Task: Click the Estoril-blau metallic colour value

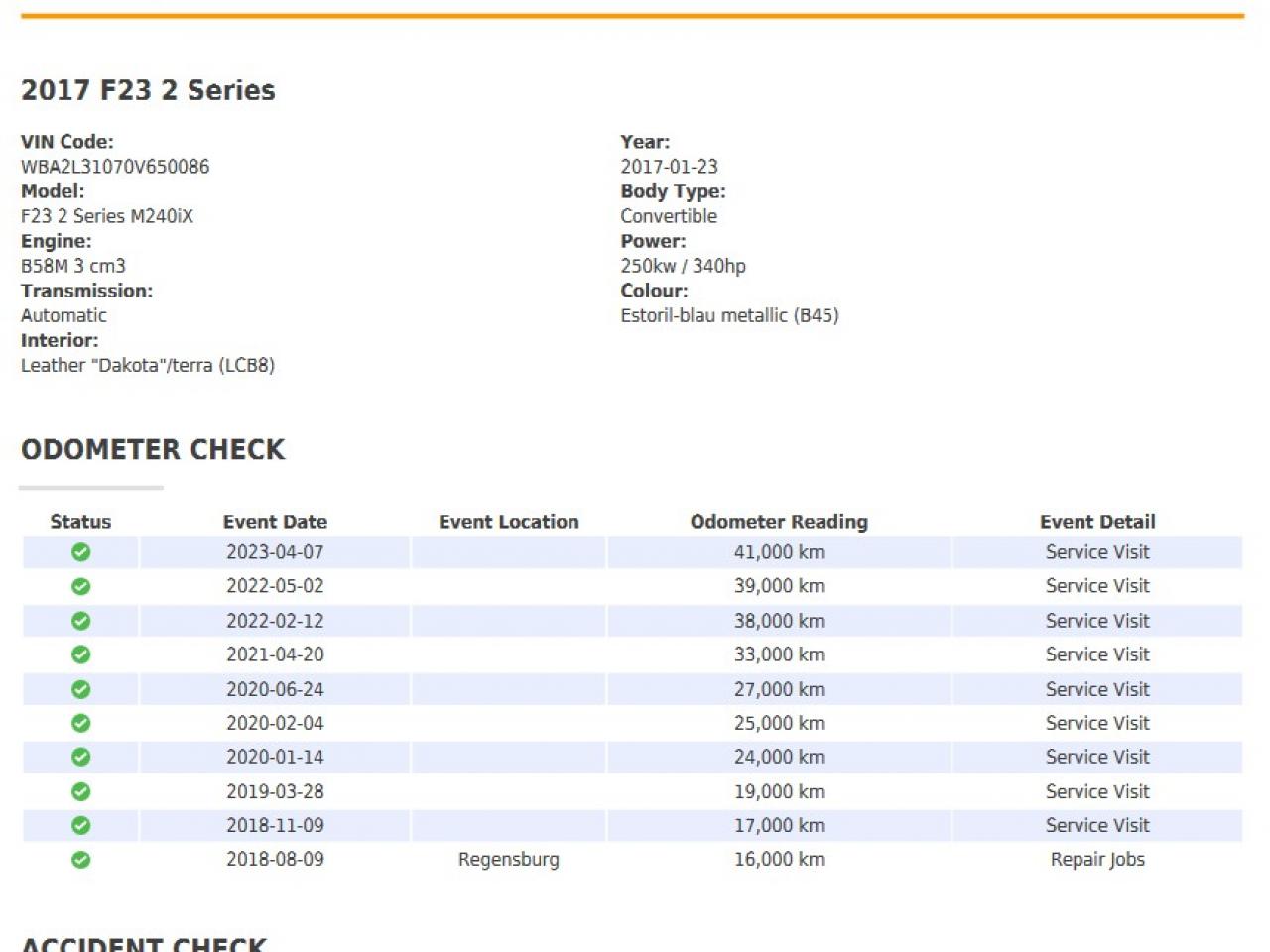Action: point(729,315)
